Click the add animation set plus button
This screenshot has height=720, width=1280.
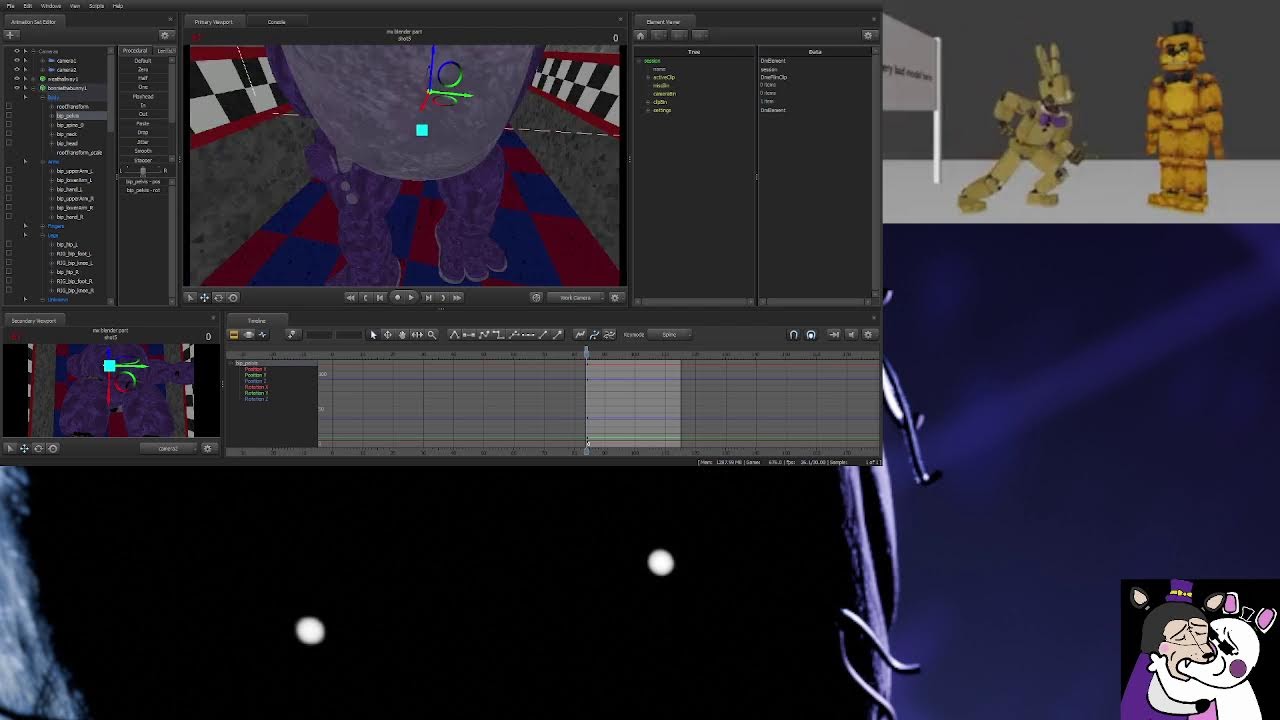pos(10,35)
